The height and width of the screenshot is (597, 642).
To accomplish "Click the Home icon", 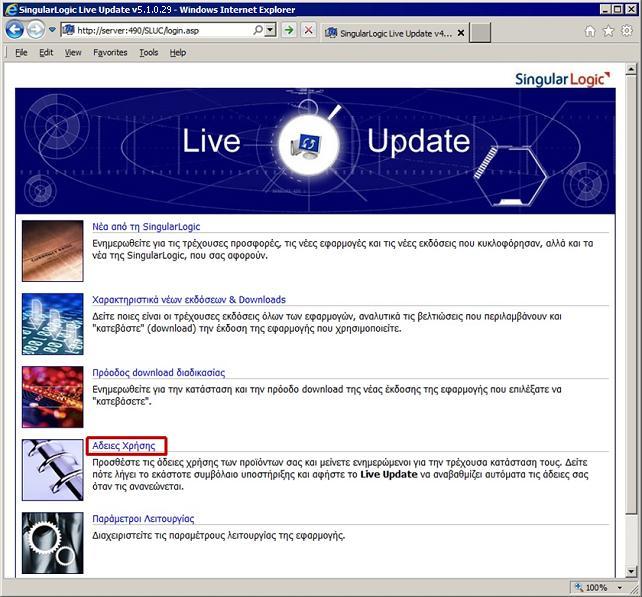I will pos(590,31).
